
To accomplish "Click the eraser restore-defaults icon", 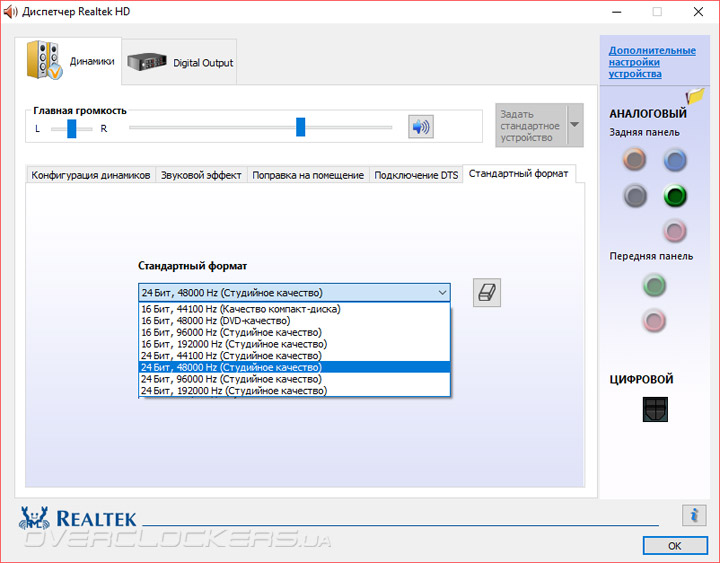I will click(487, 293).
